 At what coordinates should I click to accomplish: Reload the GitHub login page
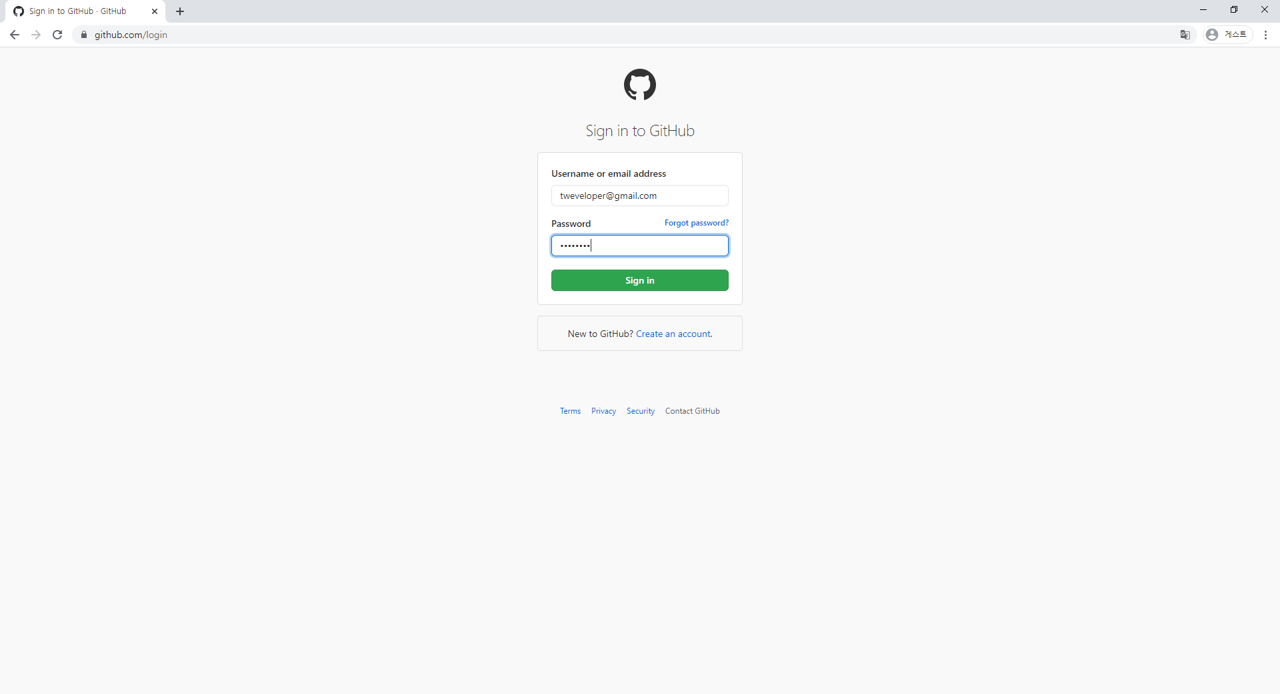click(57, 35)
